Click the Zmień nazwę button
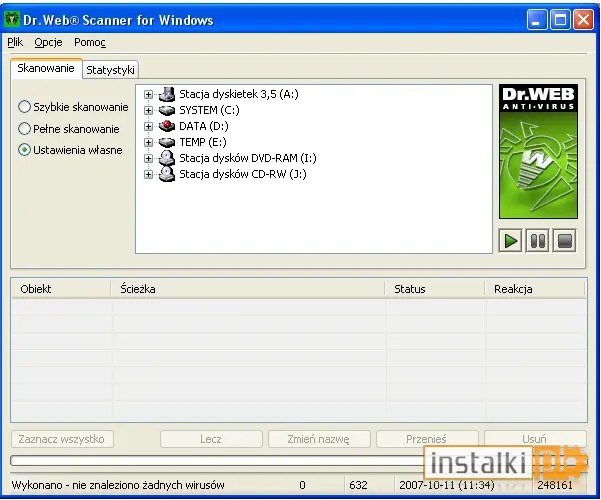This screenshot has height=500, width=601. click(319, 439)
